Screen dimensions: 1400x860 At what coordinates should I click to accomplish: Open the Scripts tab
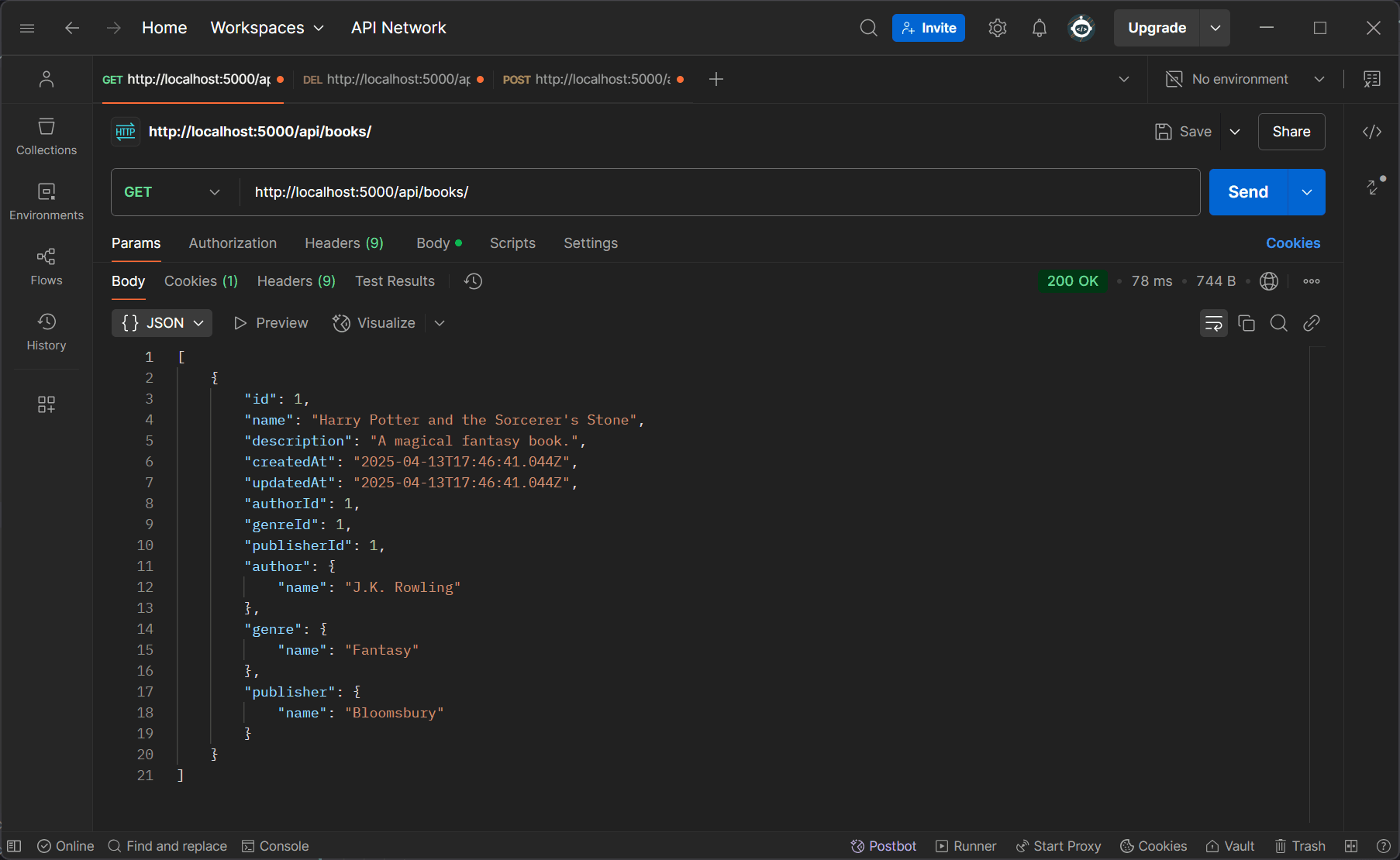(512, 243)
